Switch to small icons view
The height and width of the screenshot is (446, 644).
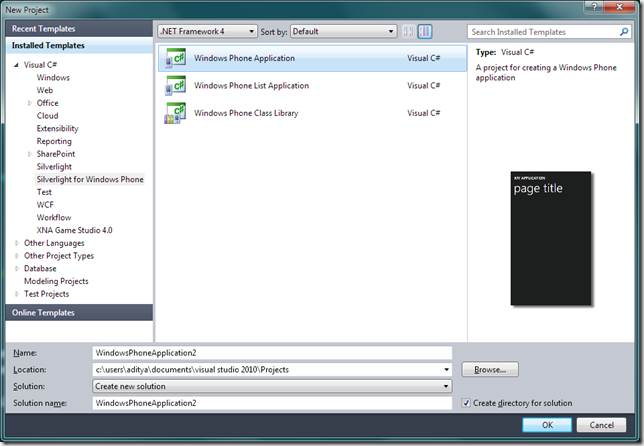pyautogui.click(x=408, y=32)
